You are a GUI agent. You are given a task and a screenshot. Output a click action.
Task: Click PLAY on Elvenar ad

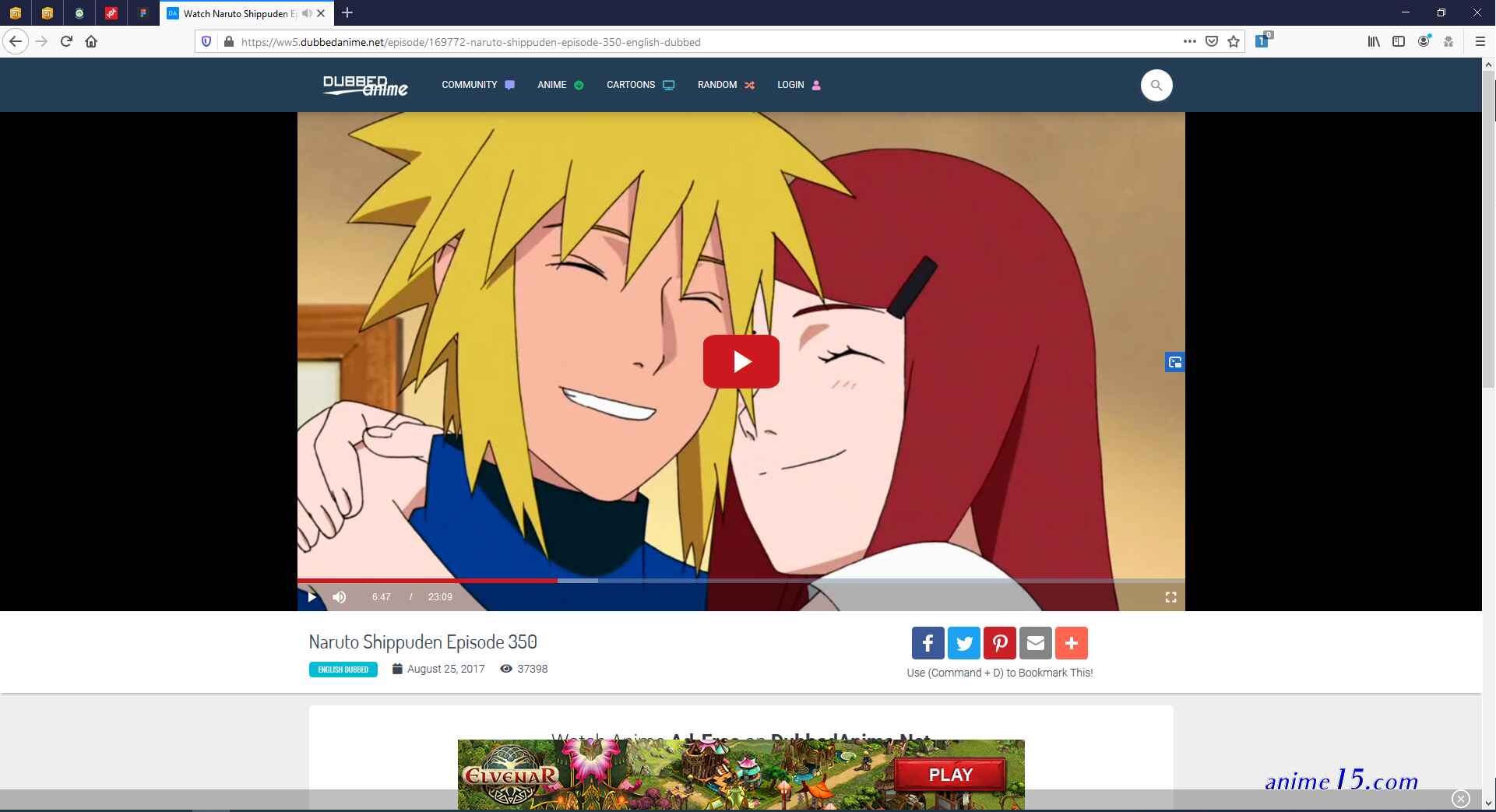pyautogui.click(x=950, y=775)
